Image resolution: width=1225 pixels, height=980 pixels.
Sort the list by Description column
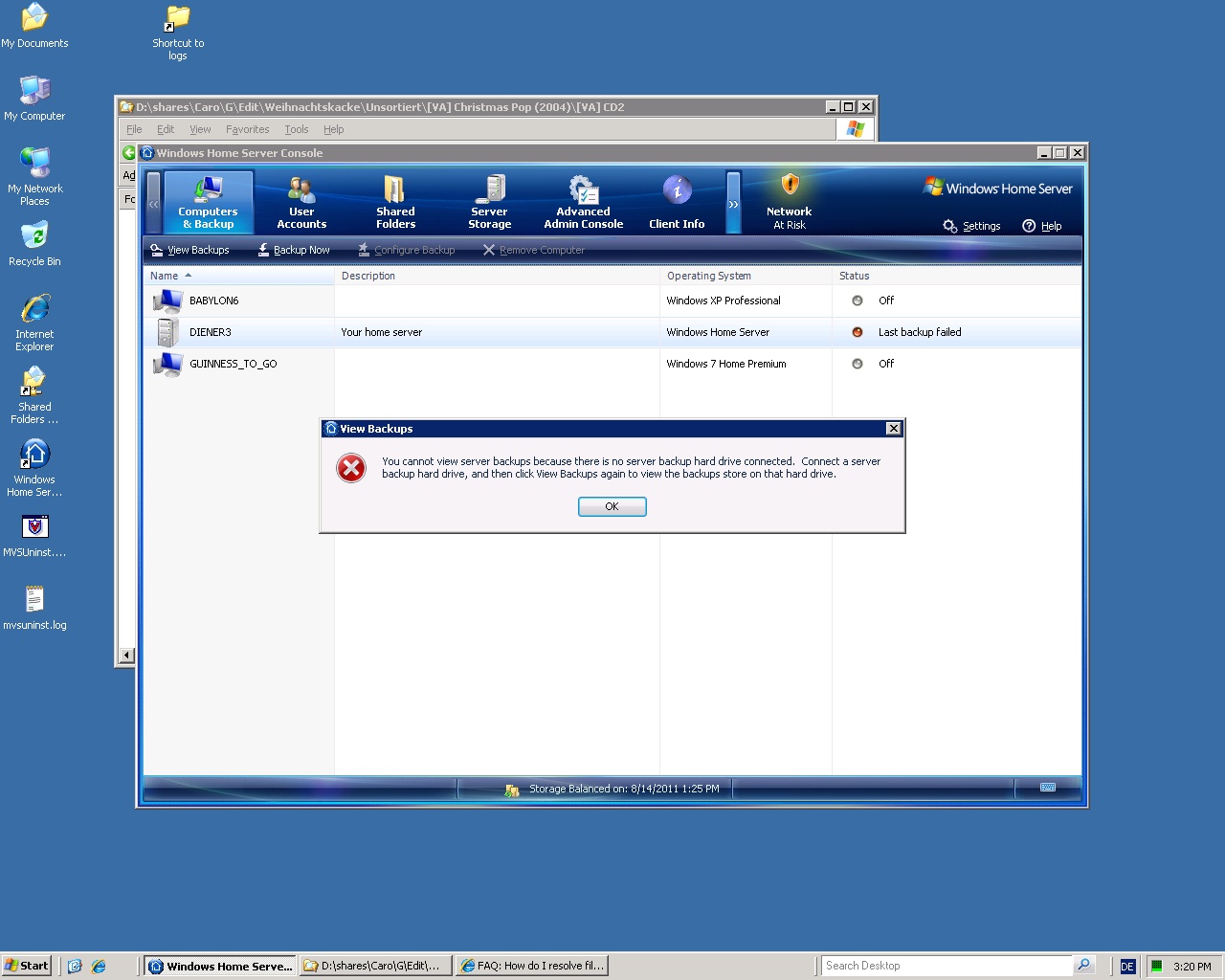(497, 276)
